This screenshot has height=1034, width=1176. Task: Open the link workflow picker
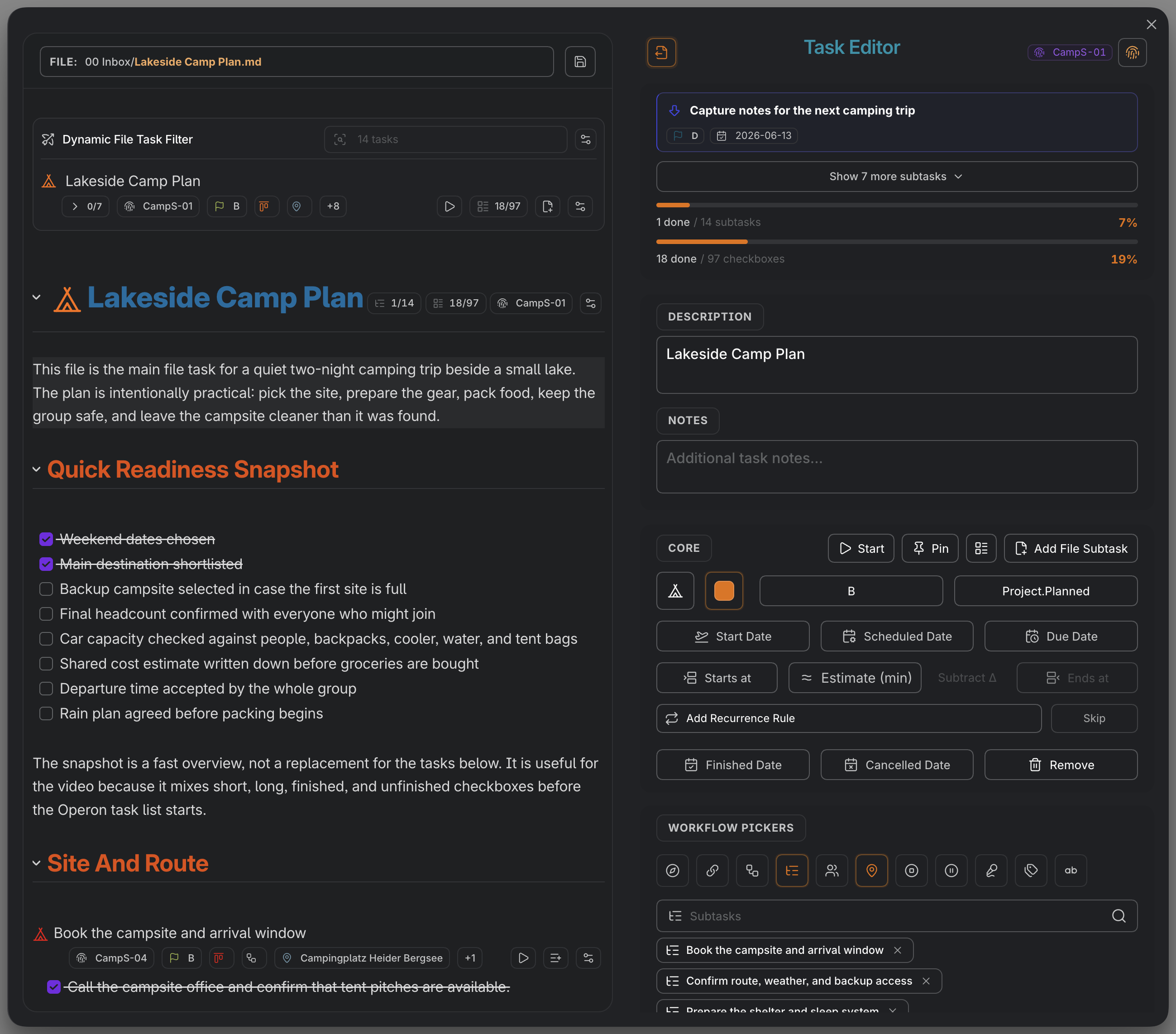coord(712,870)
